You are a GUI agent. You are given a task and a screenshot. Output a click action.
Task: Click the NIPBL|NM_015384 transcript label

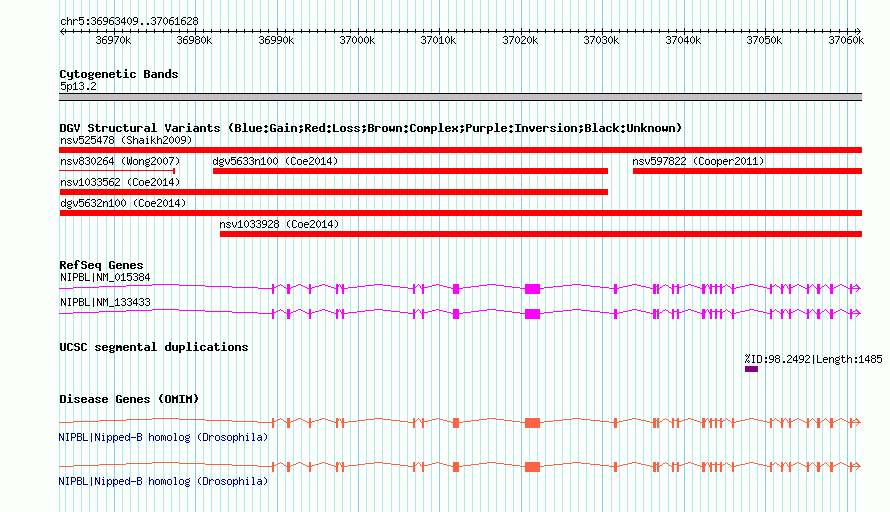click(105, 278)
